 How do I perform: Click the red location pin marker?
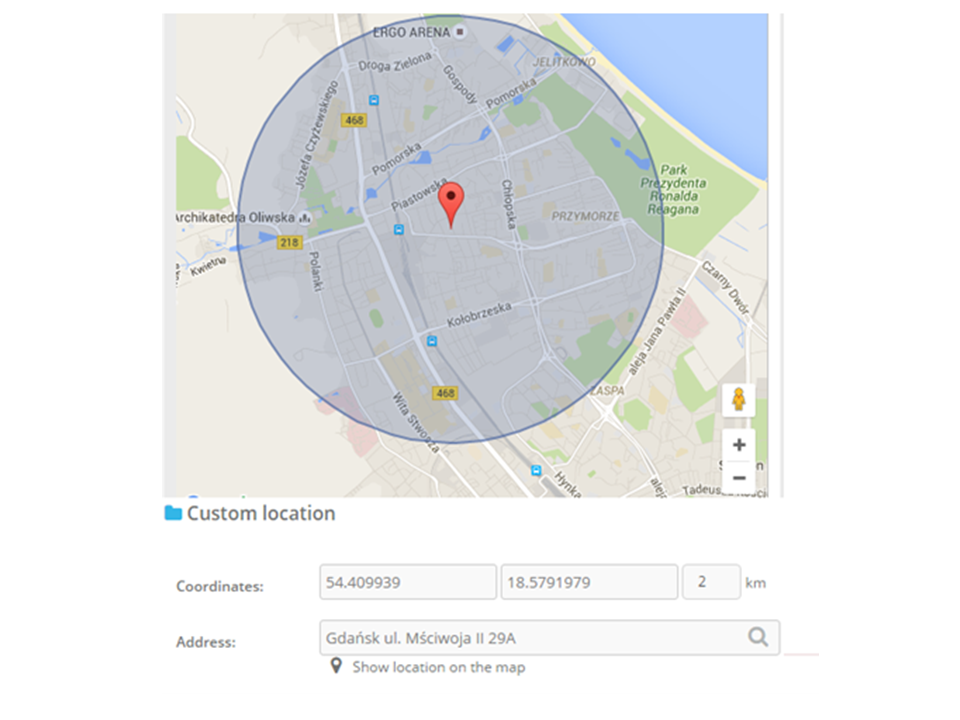coord(451,204)
